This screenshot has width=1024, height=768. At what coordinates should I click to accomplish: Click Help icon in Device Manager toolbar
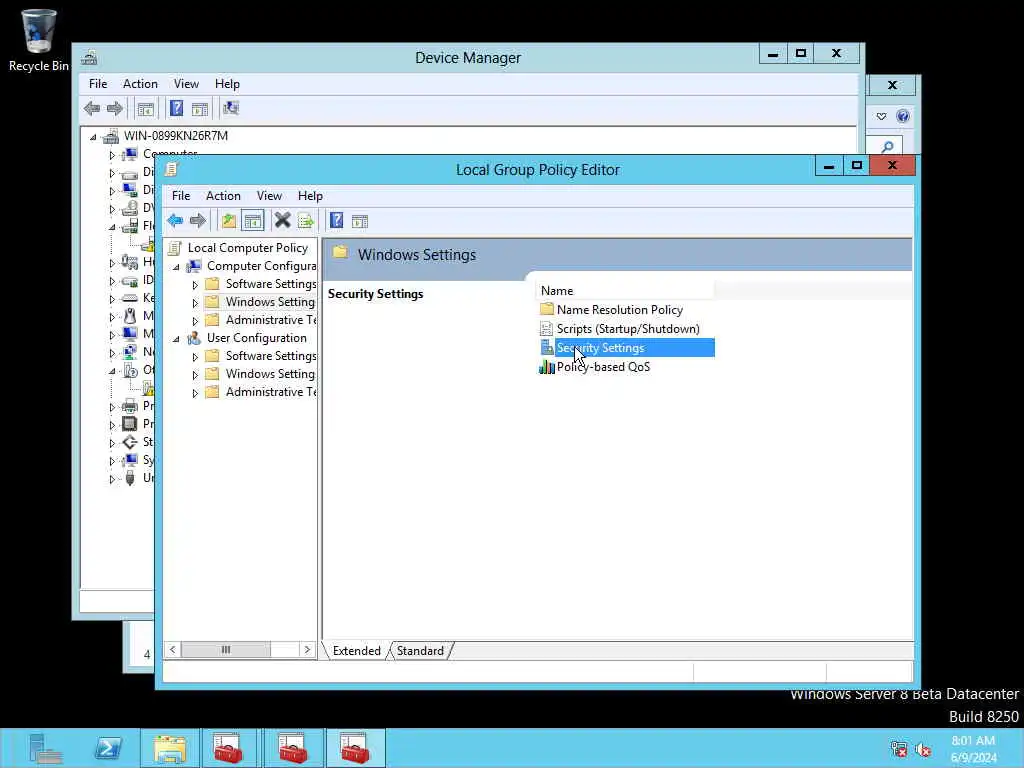(176, 108)
